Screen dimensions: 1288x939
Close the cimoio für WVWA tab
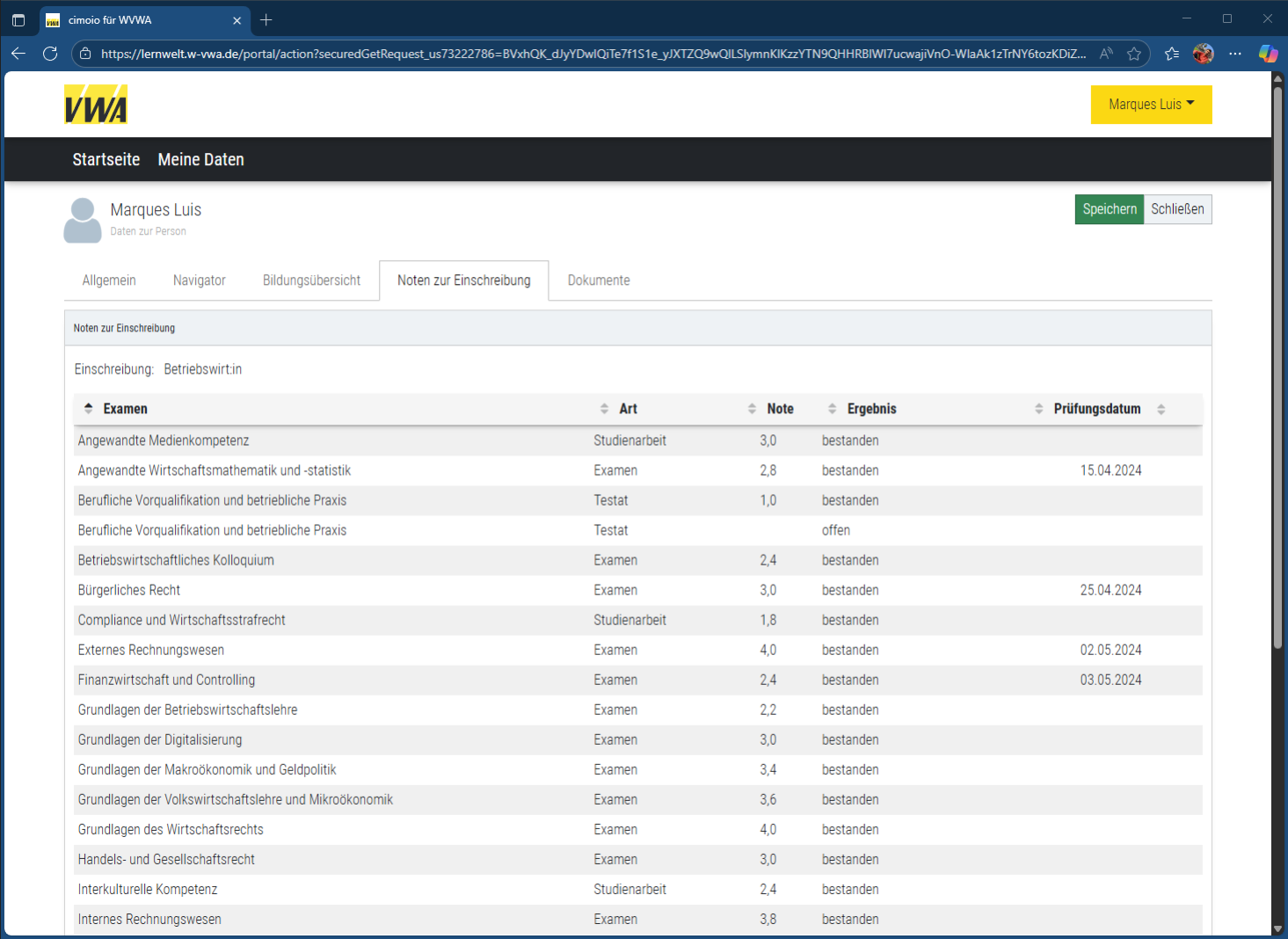pos(236,20)
